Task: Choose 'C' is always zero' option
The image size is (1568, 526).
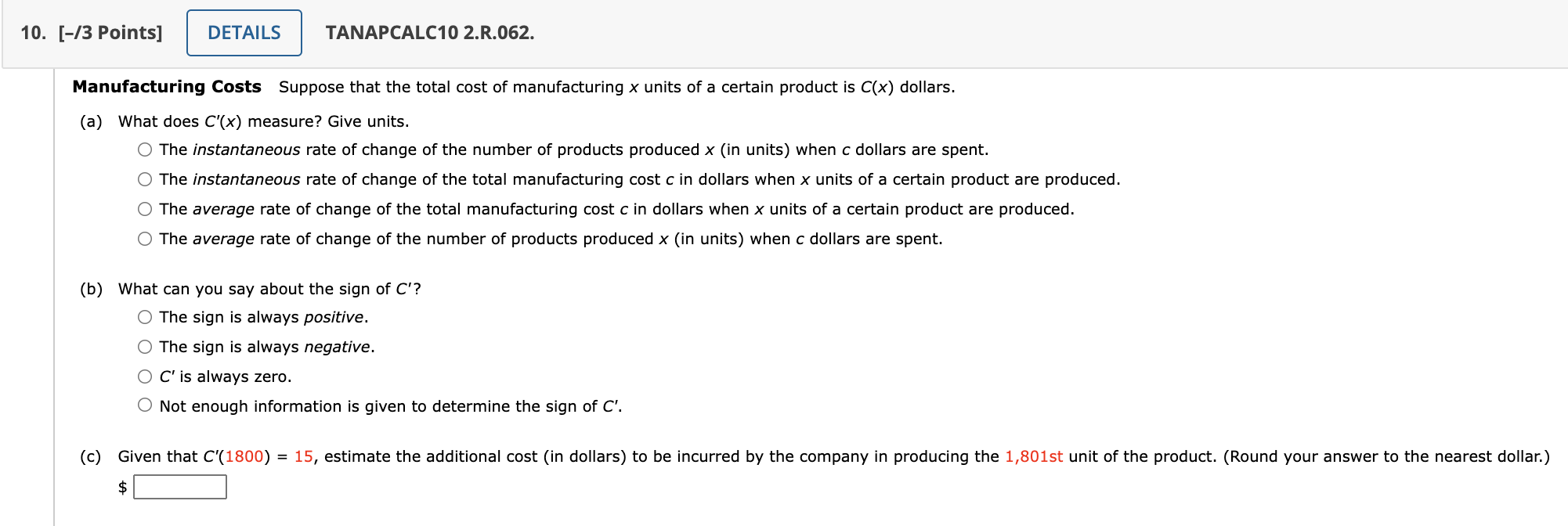Action: click(x=145, y=376)
